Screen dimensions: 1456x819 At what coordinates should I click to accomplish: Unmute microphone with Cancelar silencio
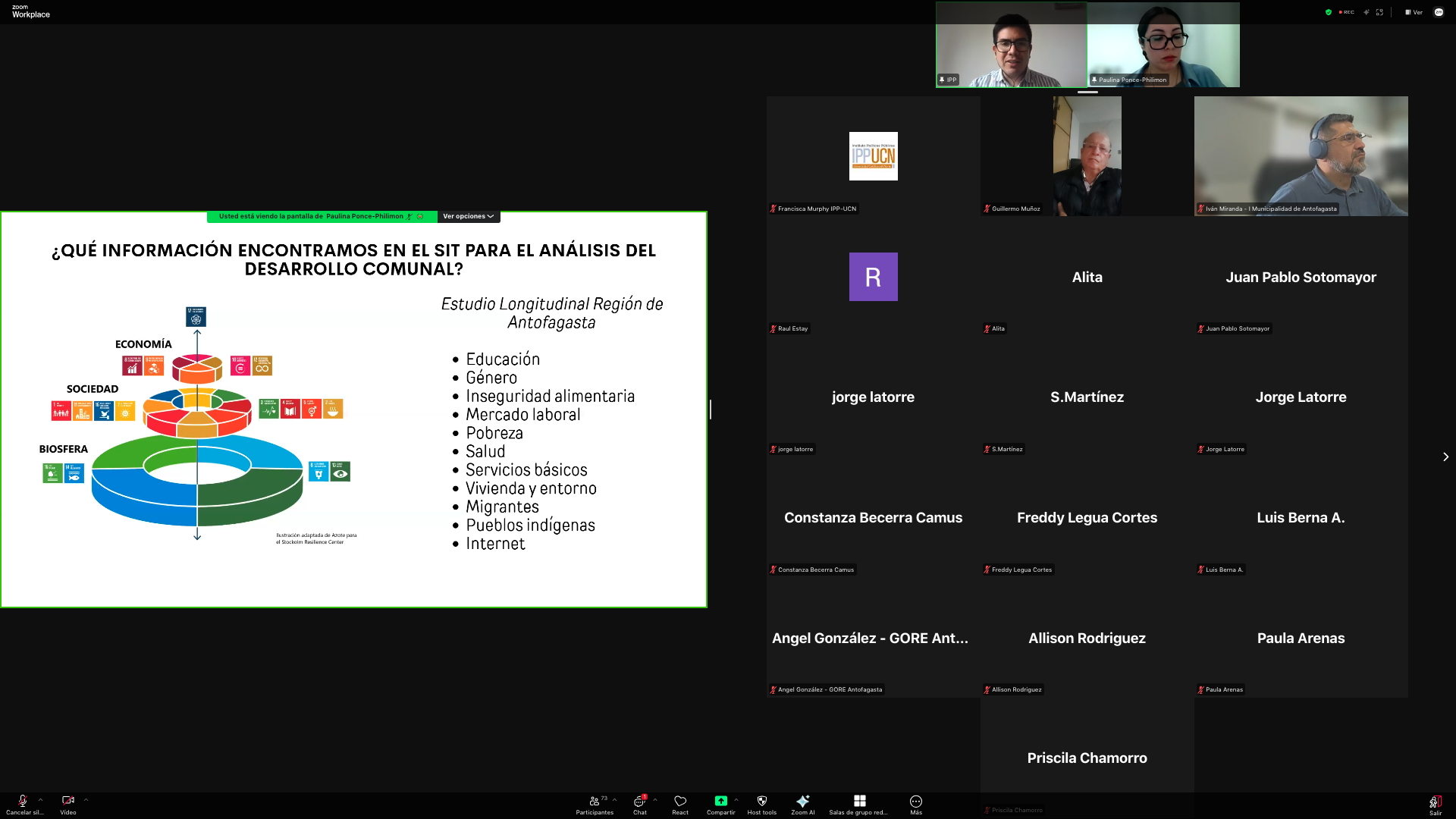[24, 805]
